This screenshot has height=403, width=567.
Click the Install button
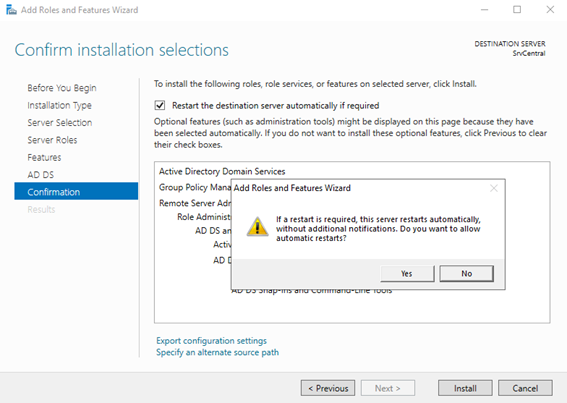point(465,388)
